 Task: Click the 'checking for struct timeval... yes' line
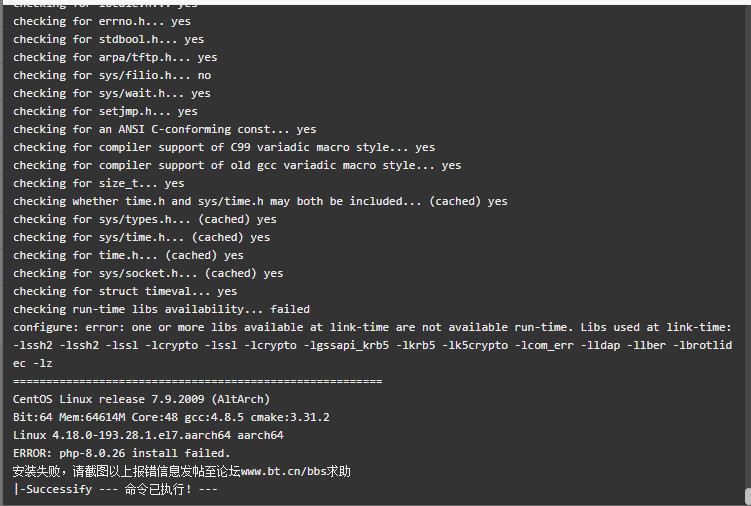click(125, 291)
